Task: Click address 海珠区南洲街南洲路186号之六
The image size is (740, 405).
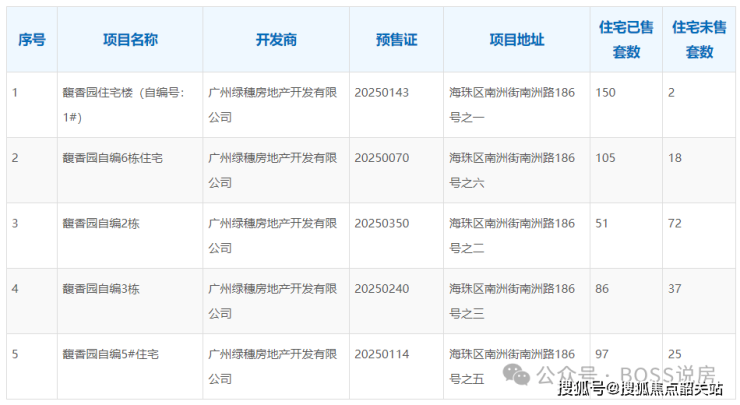Action: click(512, 170)
